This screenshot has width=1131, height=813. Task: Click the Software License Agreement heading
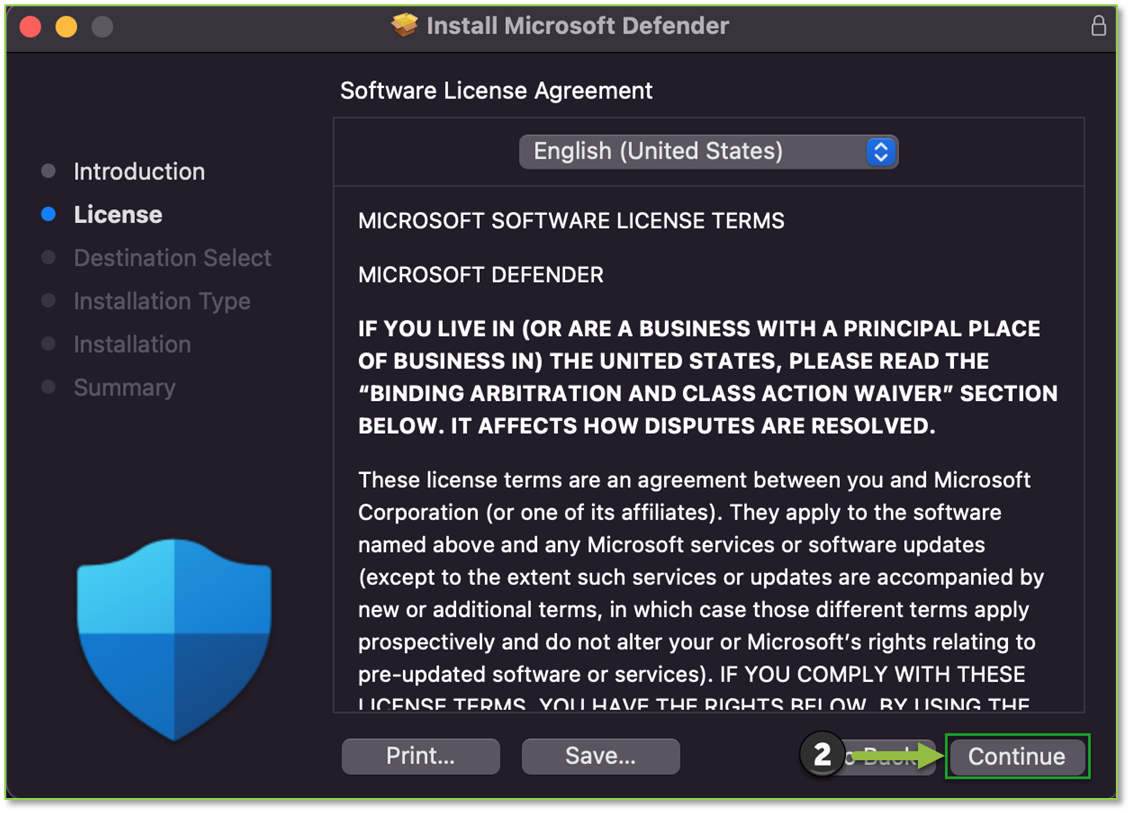496,90
